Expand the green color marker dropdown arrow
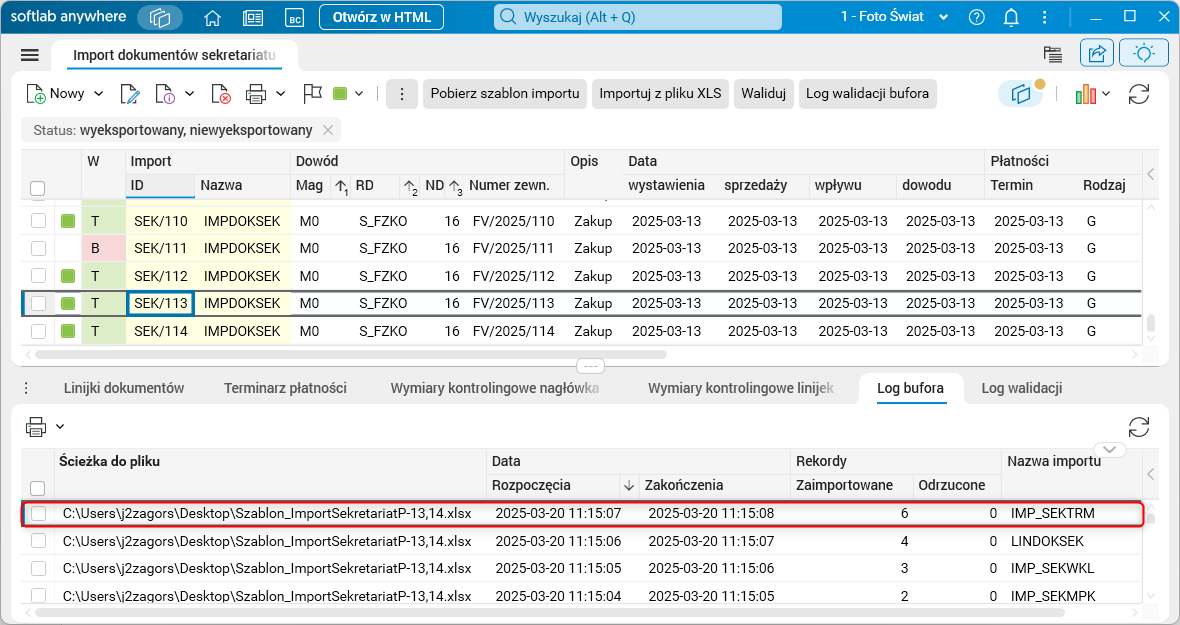This screenshot has height=625, width=1180. [x=359, y=94]
